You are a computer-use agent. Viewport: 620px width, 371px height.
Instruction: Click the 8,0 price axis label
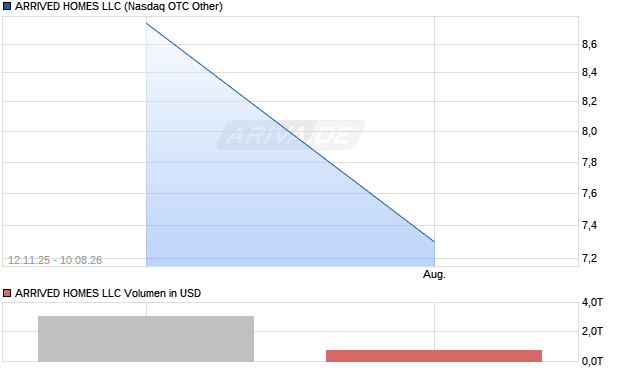[x=589, y=131]
